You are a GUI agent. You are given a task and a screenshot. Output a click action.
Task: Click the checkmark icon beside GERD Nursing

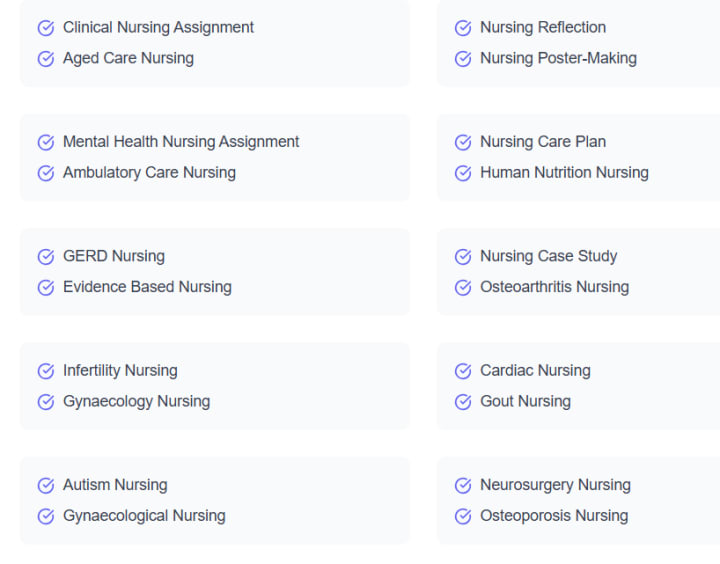tap(46, 257)
